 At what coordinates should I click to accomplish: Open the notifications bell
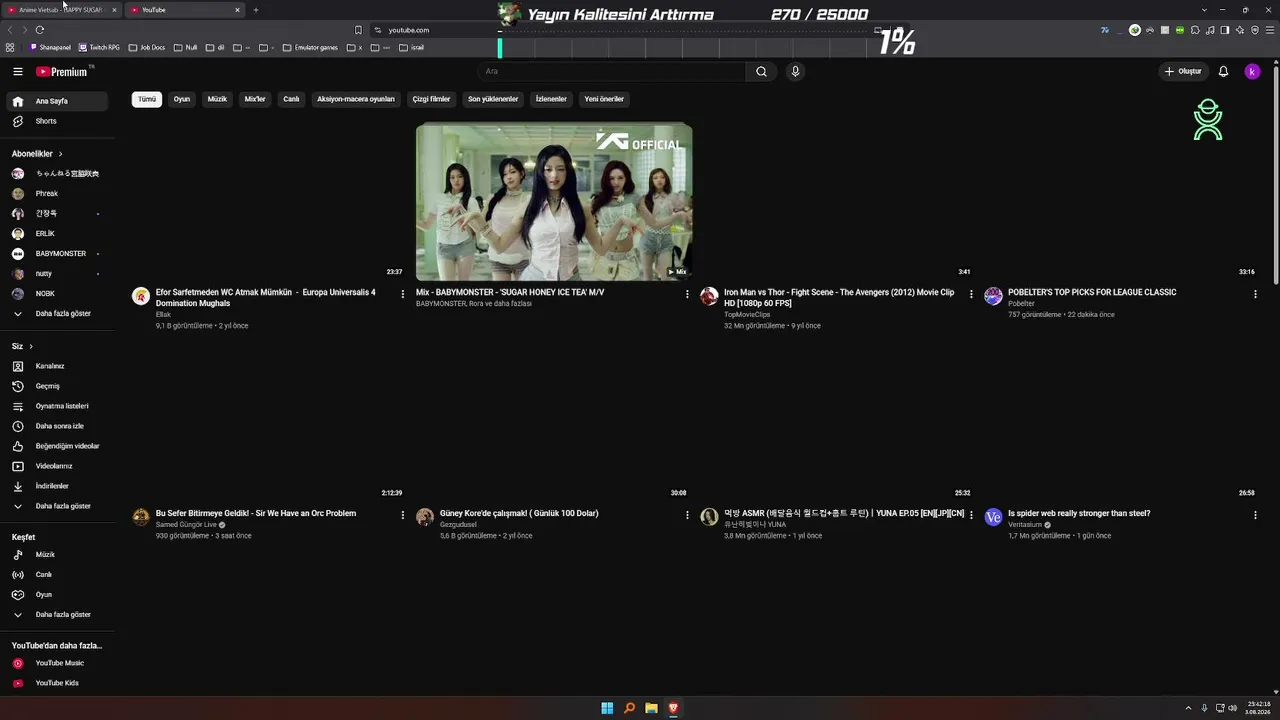click(x=1223, y=71)
